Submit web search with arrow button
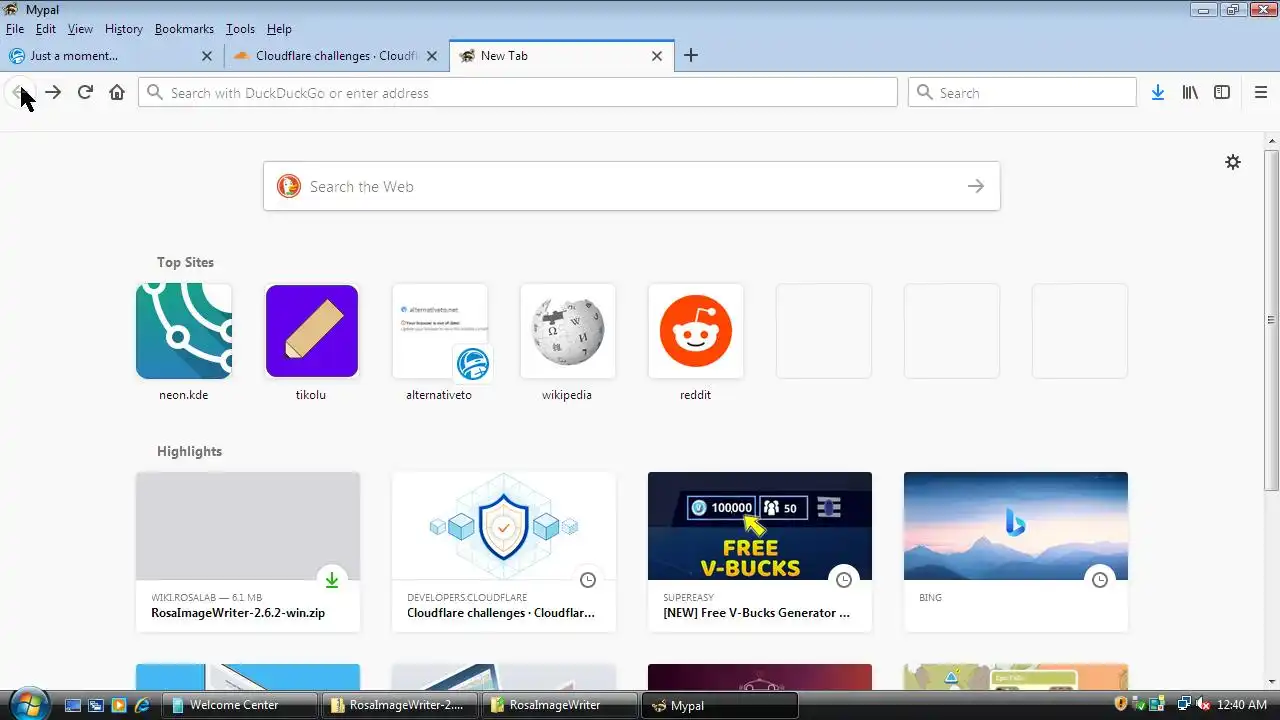1280x720 pixels. (x=976, y=186)
